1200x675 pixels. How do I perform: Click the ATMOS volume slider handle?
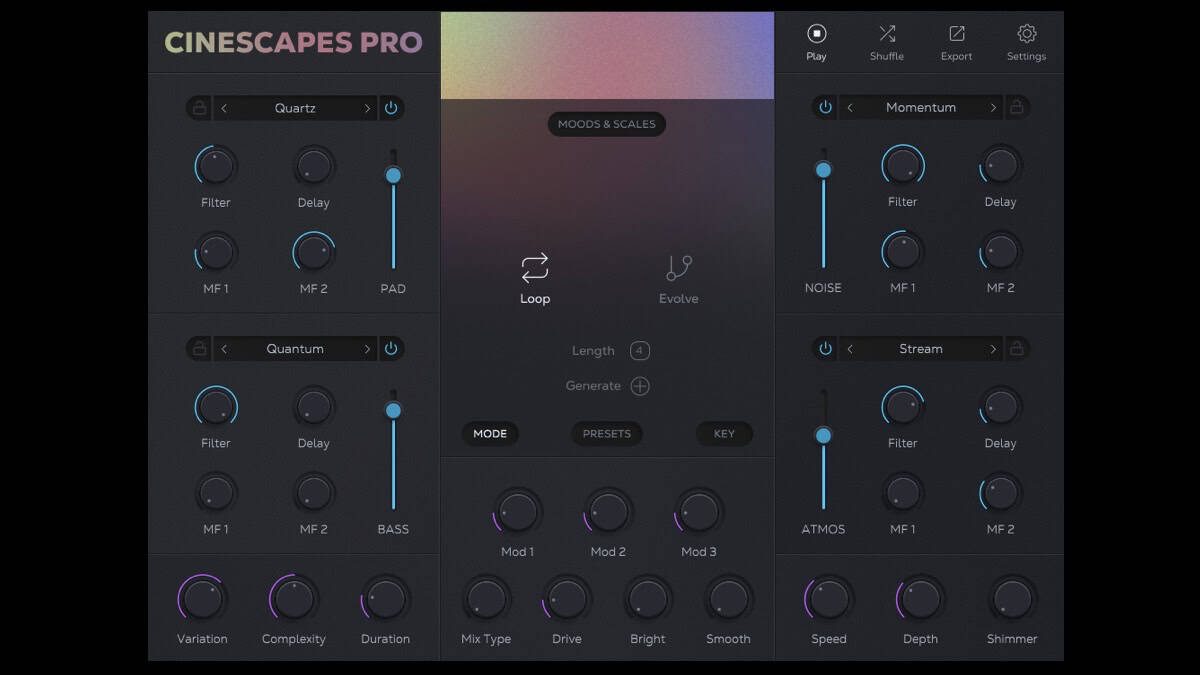[823, 435]
